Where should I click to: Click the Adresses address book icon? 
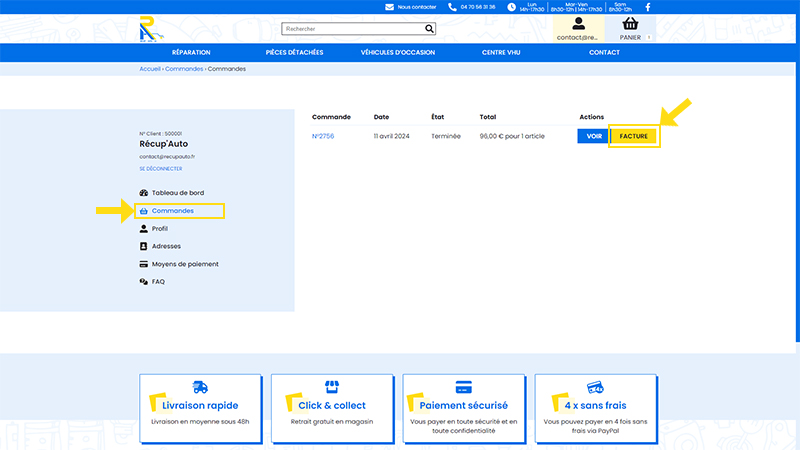pyautogui.click(x=143, y=246)
